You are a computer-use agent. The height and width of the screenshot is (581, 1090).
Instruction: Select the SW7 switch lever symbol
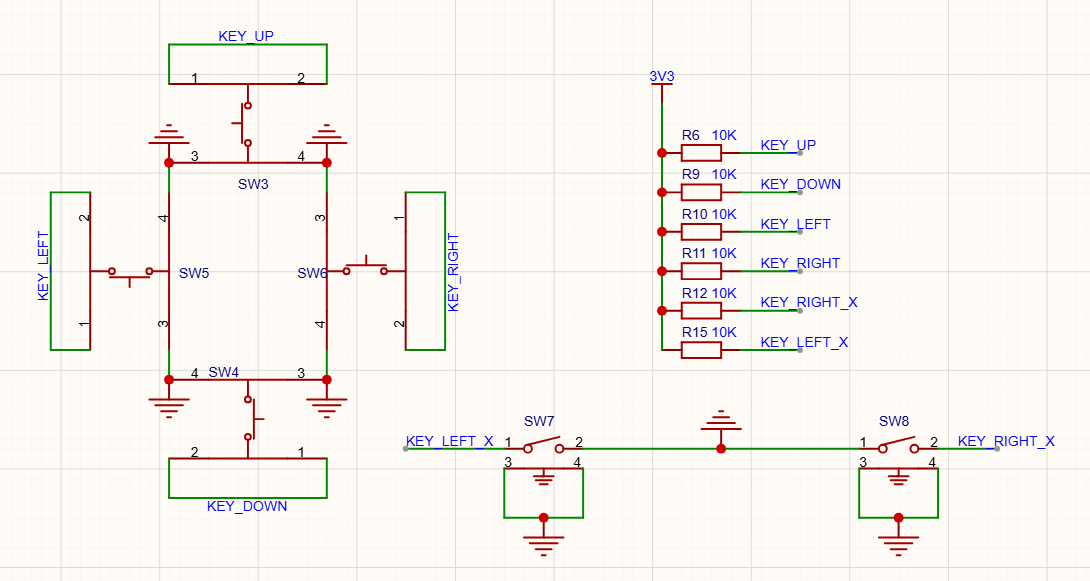coord(544,444)
